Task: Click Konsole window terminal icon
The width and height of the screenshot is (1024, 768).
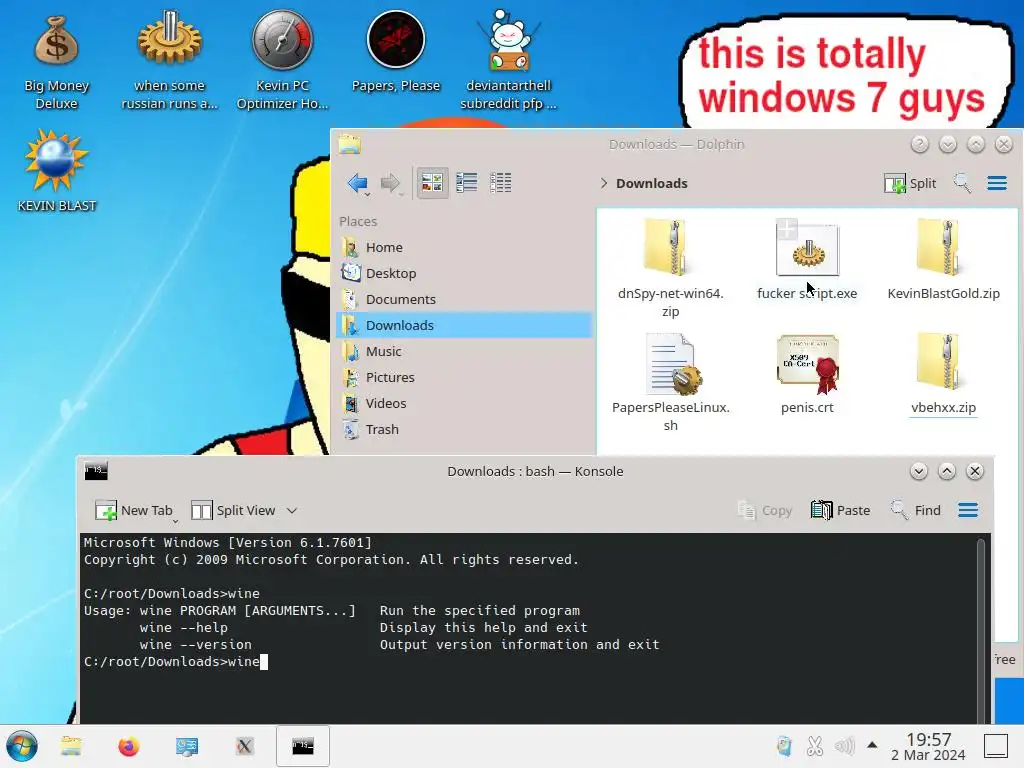Action: 96,471
